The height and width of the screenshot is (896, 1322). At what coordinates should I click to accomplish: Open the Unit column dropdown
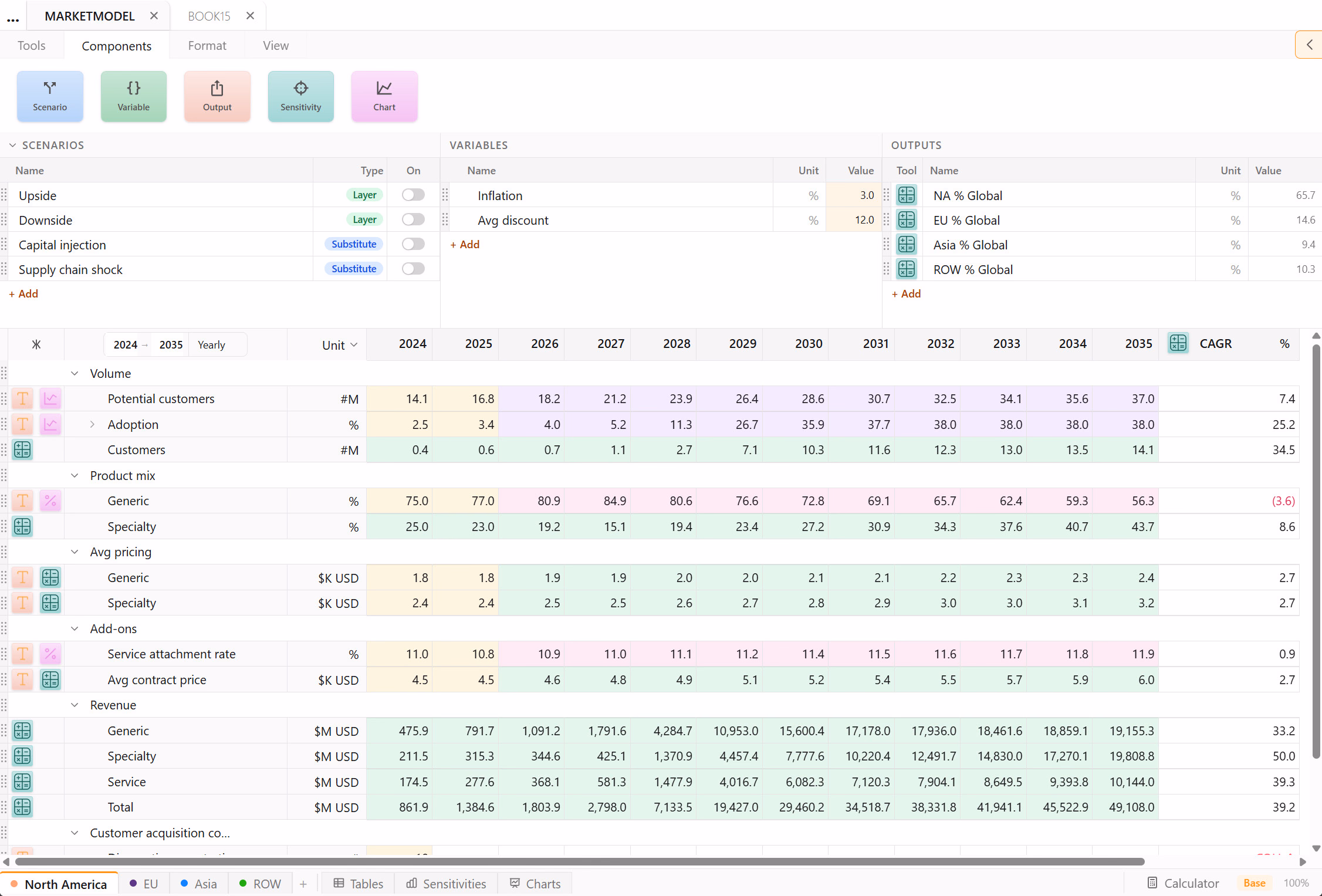click(x=340, y=345)
